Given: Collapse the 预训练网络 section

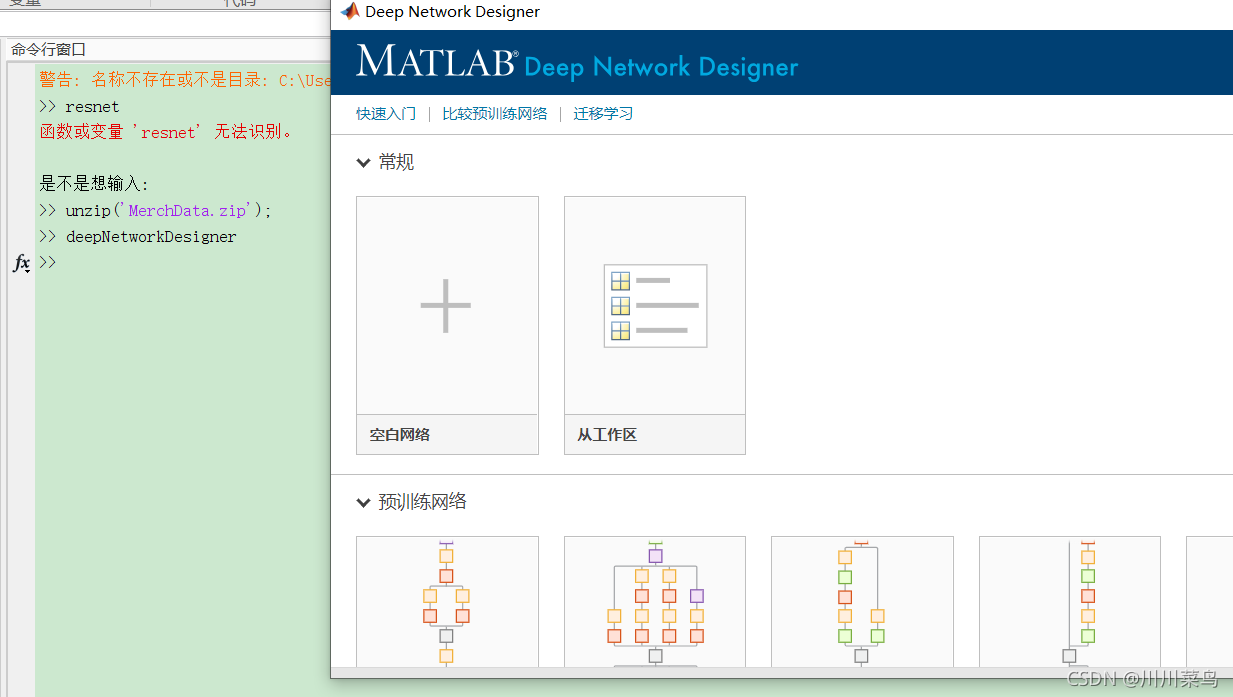Looking at the screenshot, I should click(363, 503).
